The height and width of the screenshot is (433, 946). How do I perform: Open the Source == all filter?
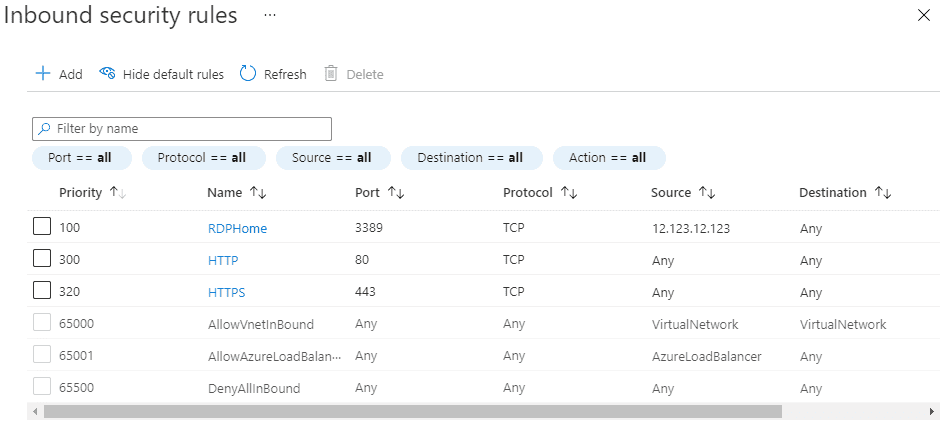point(333,158)
